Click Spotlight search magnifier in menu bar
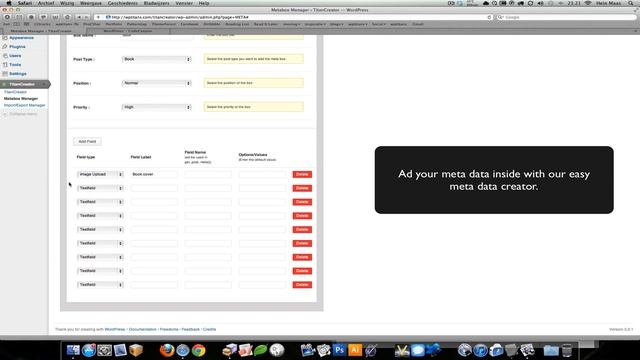 click(631, 3)
